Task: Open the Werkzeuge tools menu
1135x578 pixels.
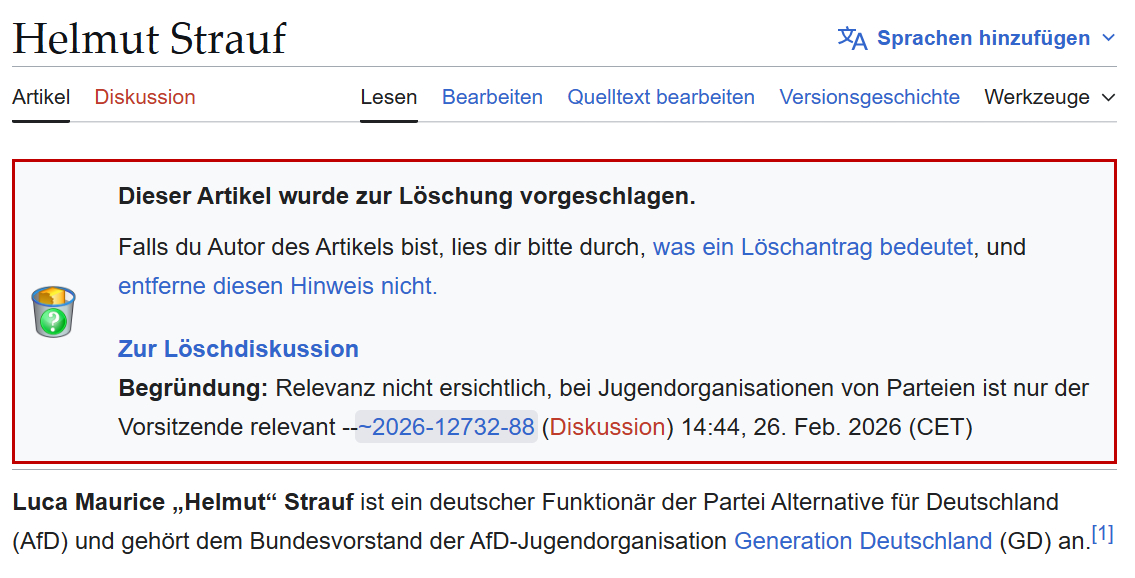Action: (x=1036, y=97)
